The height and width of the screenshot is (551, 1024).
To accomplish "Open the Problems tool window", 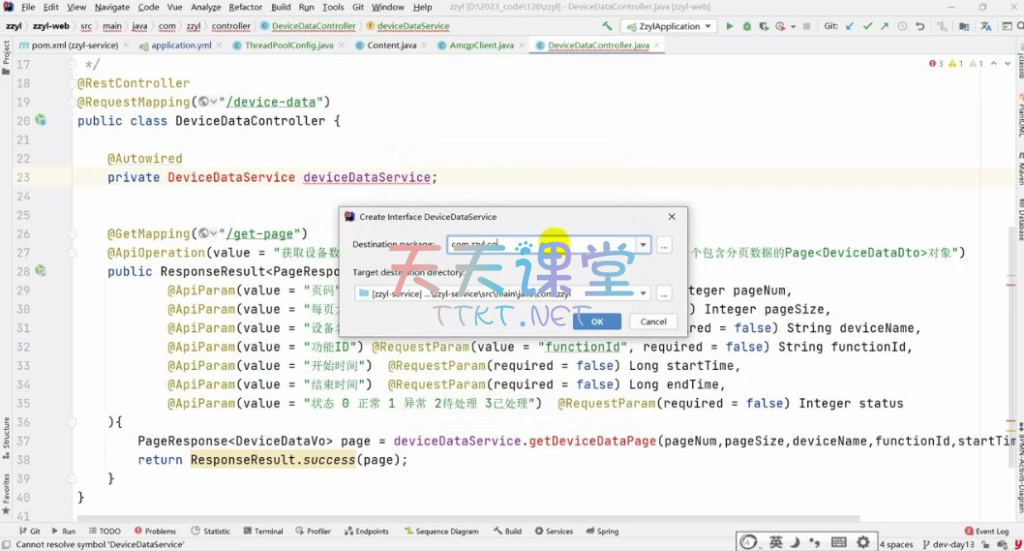I will 155,531.
